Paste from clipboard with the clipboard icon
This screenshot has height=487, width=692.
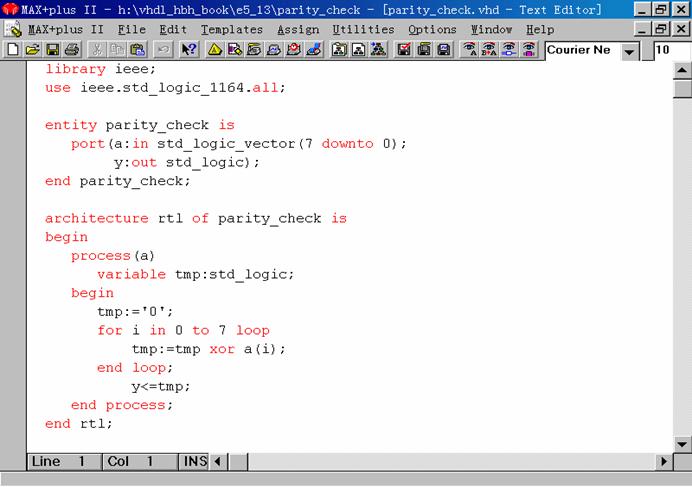click(137, 49)
